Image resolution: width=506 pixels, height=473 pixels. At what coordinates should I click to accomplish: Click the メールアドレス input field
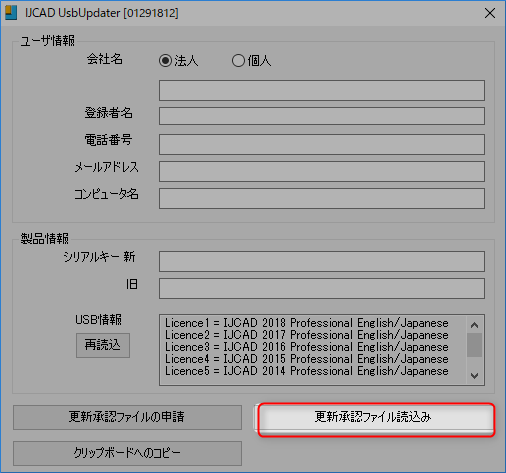[x=322, y=171]
